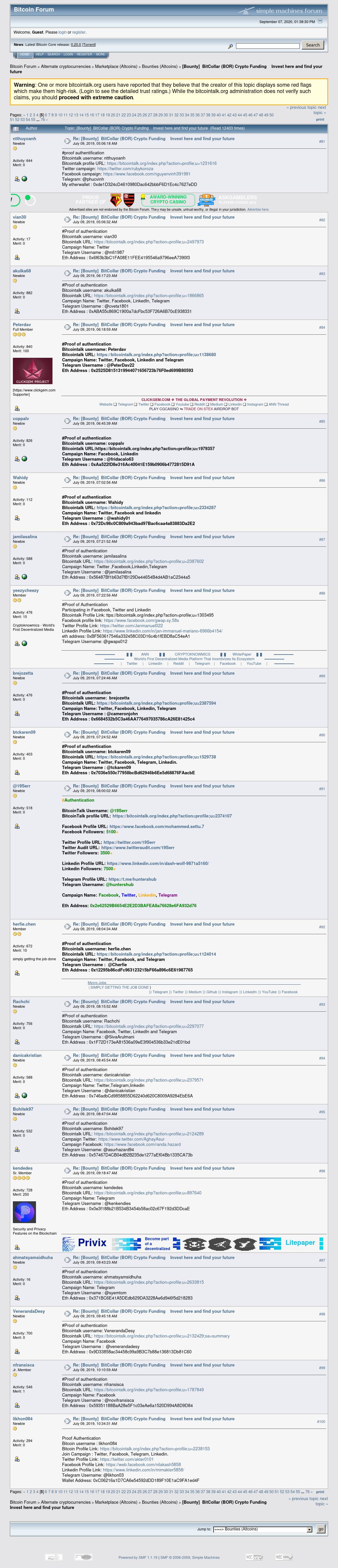The height and width of the screenshot is (1568, 338).
Task: Click the Search button
Action: click(313, 45)
